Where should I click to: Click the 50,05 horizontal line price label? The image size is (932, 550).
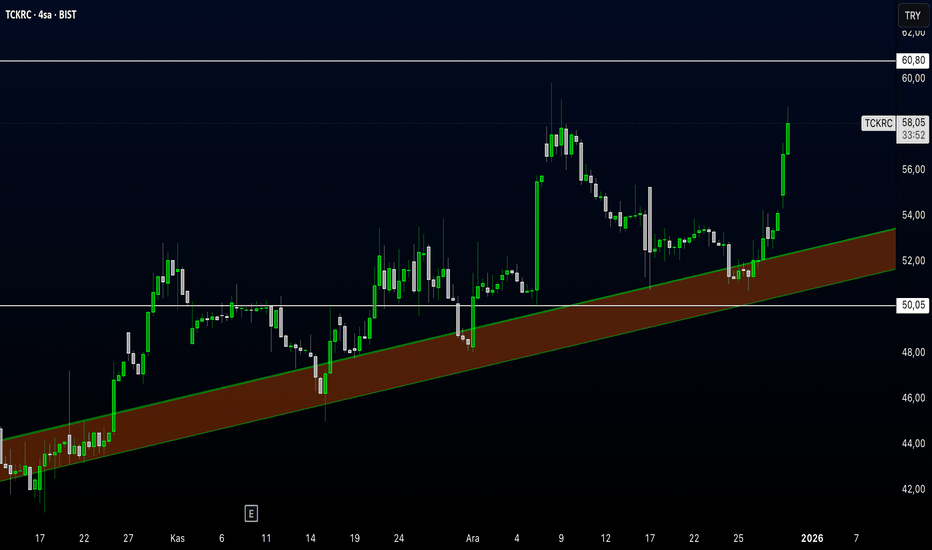(912, 306)
